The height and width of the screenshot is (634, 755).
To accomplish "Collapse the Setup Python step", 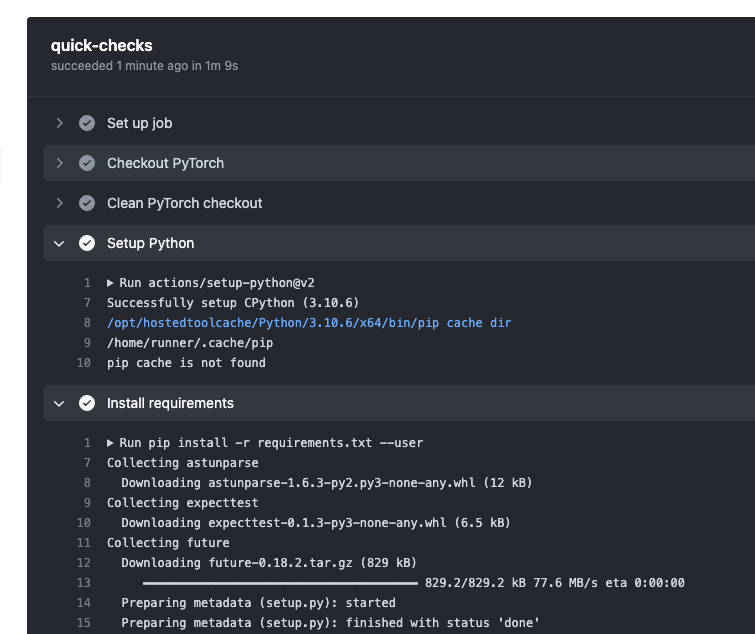I will coord(60,243).
